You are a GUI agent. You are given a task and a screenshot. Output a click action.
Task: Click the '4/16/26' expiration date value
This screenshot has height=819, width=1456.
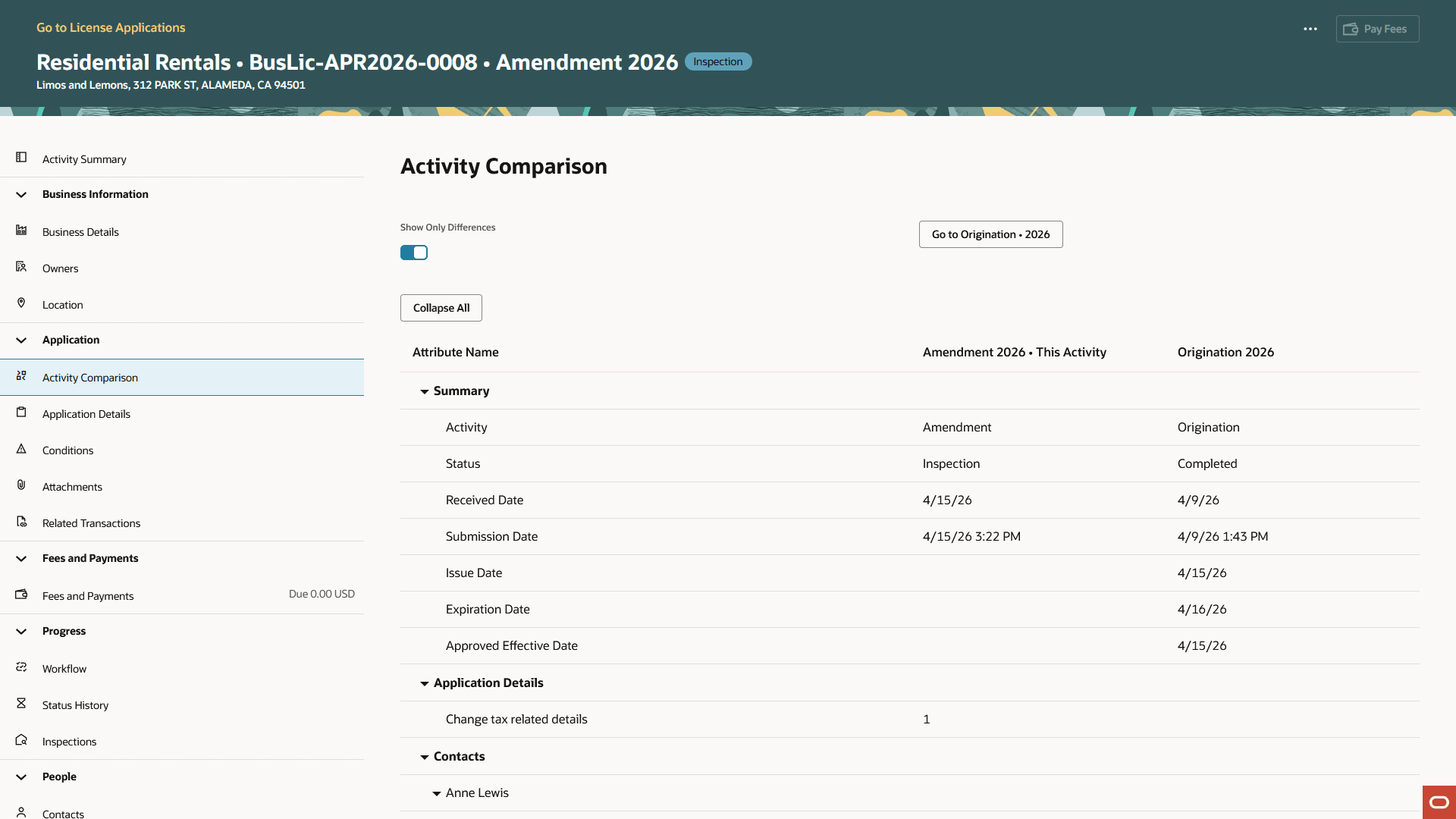click(x=1202, y=609)
